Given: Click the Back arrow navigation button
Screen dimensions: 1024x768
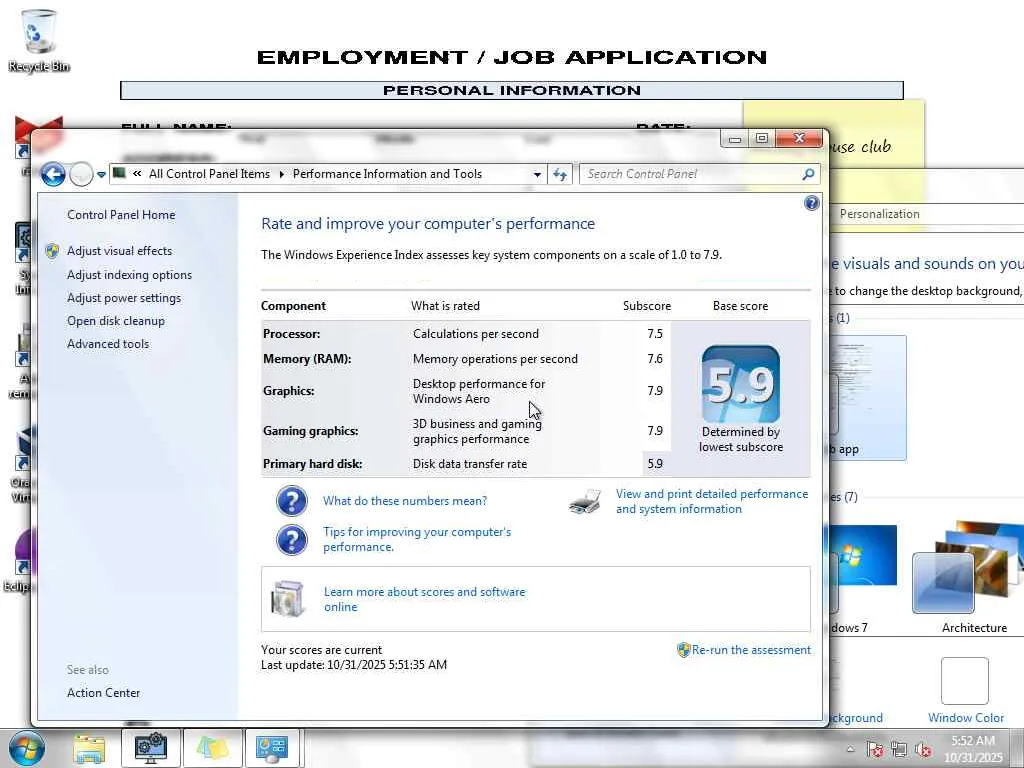Looking at the screenshot, I should pyautogui.click(x=53, y=174).
